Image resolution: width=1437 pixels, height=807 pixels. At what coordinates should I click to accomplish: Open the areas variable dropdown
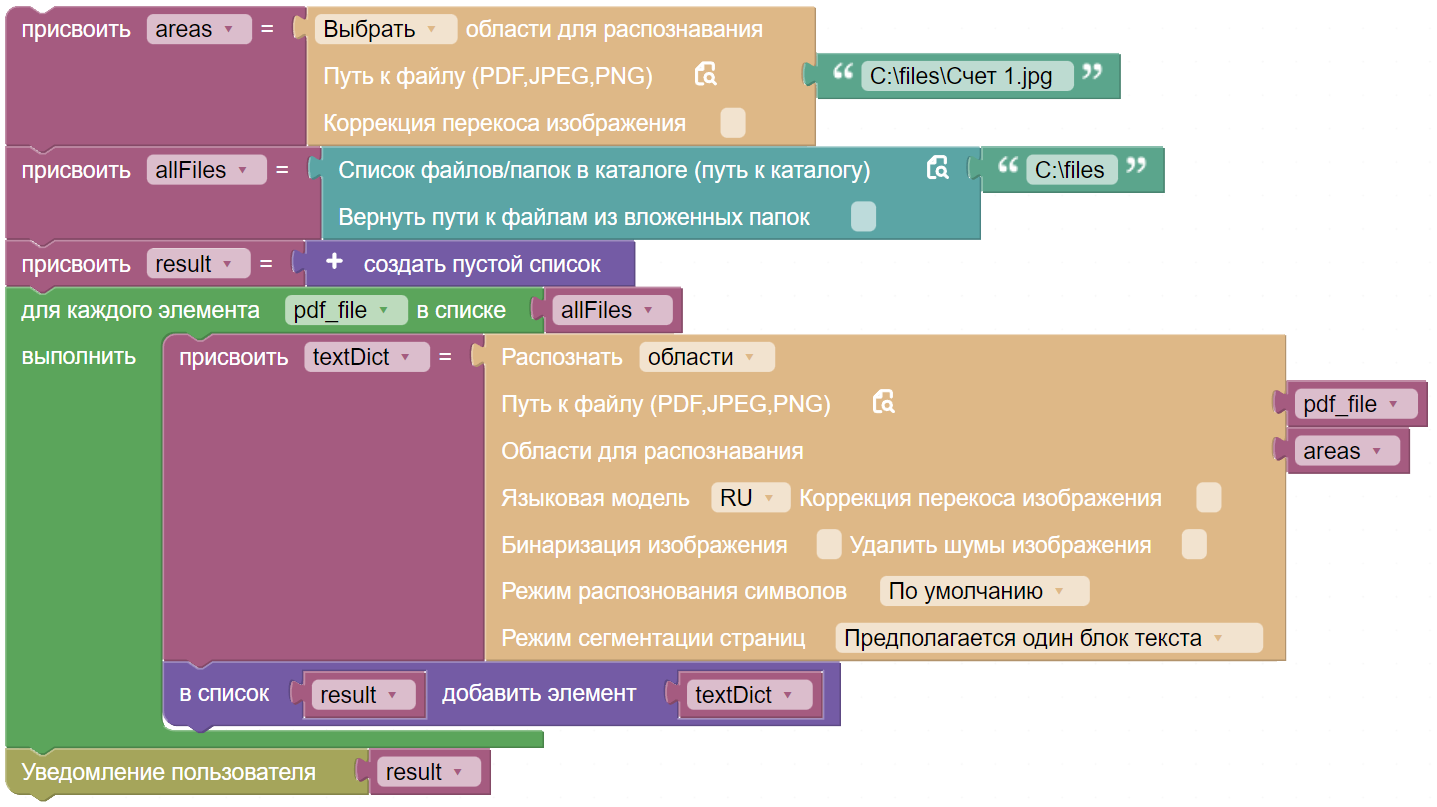tap(198, 28)
